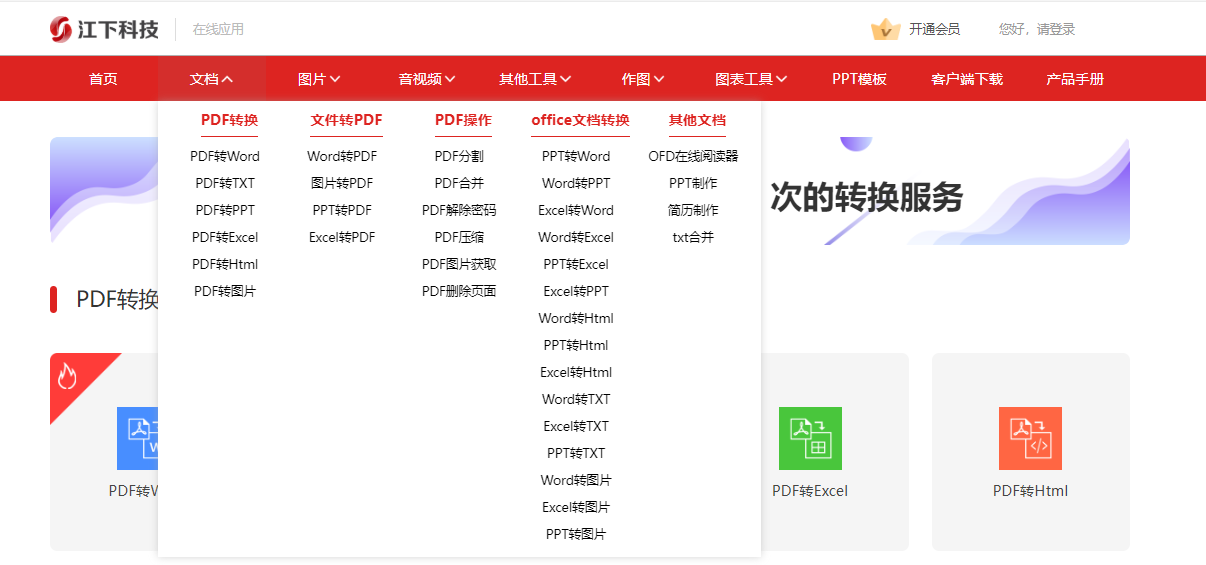Viewport: 1206px width, 565px height.
Task: Open the 其他工具 dropdown
Action: point(535,79)
